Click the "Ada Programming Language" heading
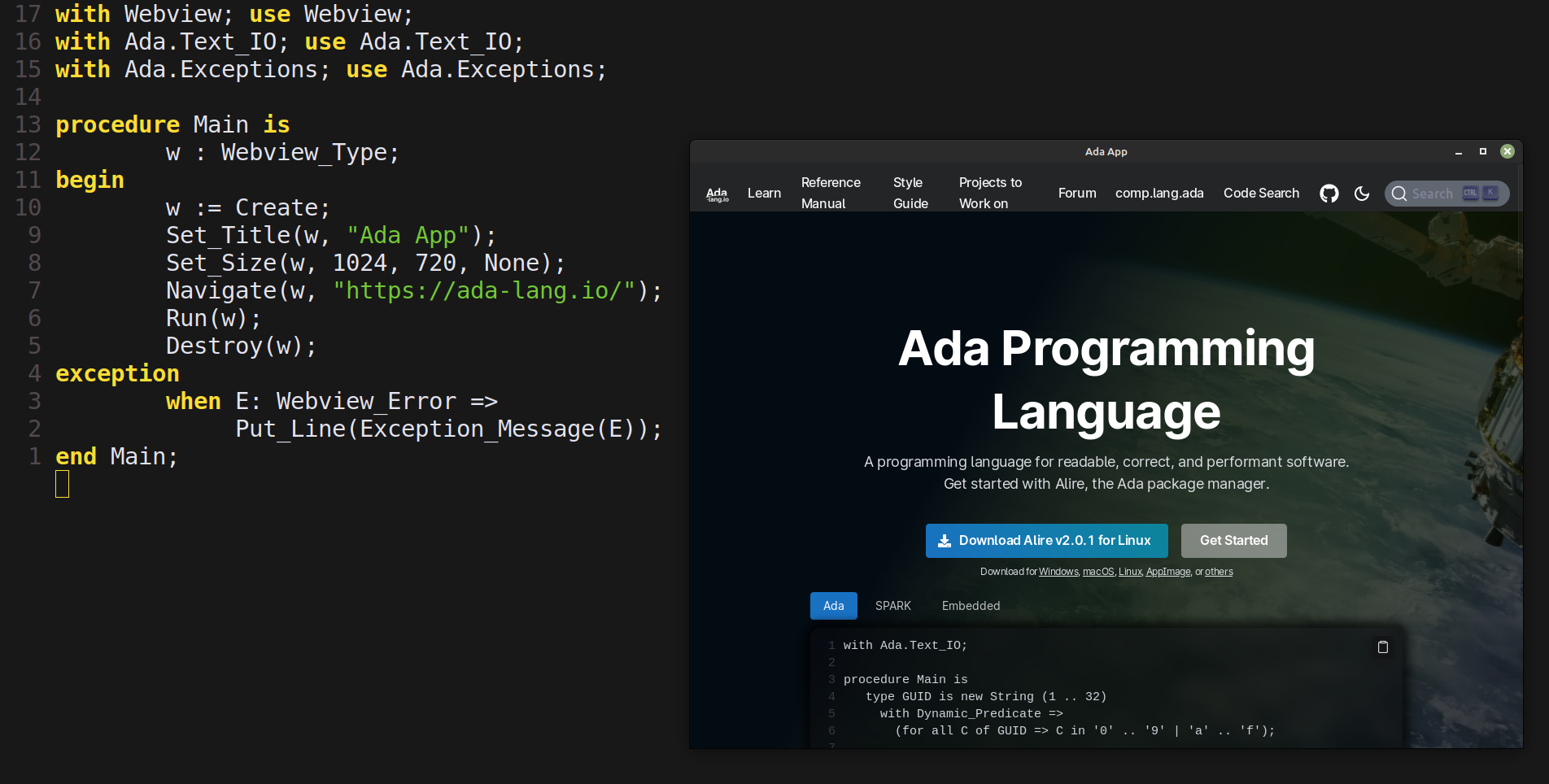The image size is (1549, 784). click(1106, 380)
